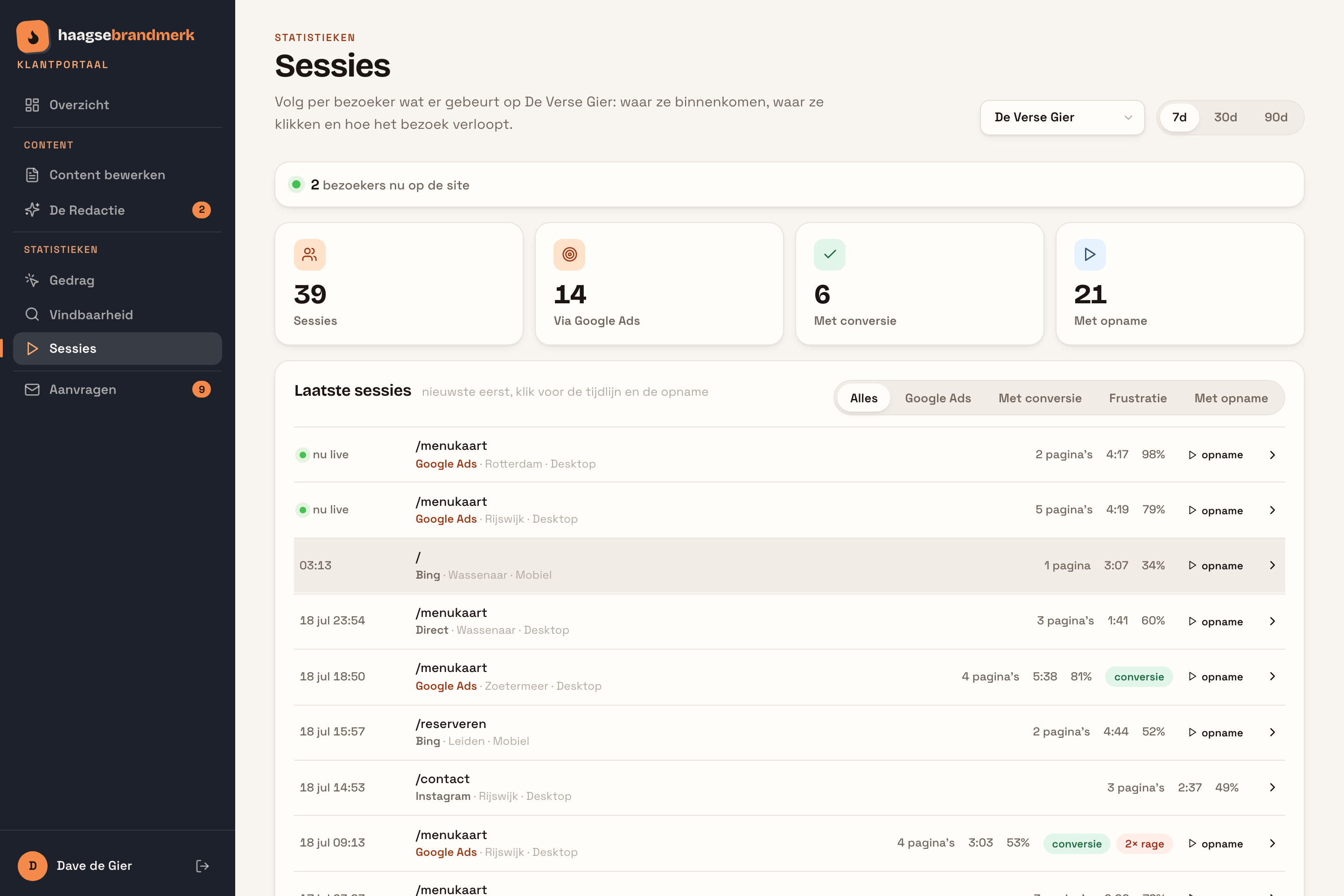Image resolution: width=1344 pixels, height=896 pixels.
Task: Click the Met conversie checkmark icon
Action: pos(830,254)
